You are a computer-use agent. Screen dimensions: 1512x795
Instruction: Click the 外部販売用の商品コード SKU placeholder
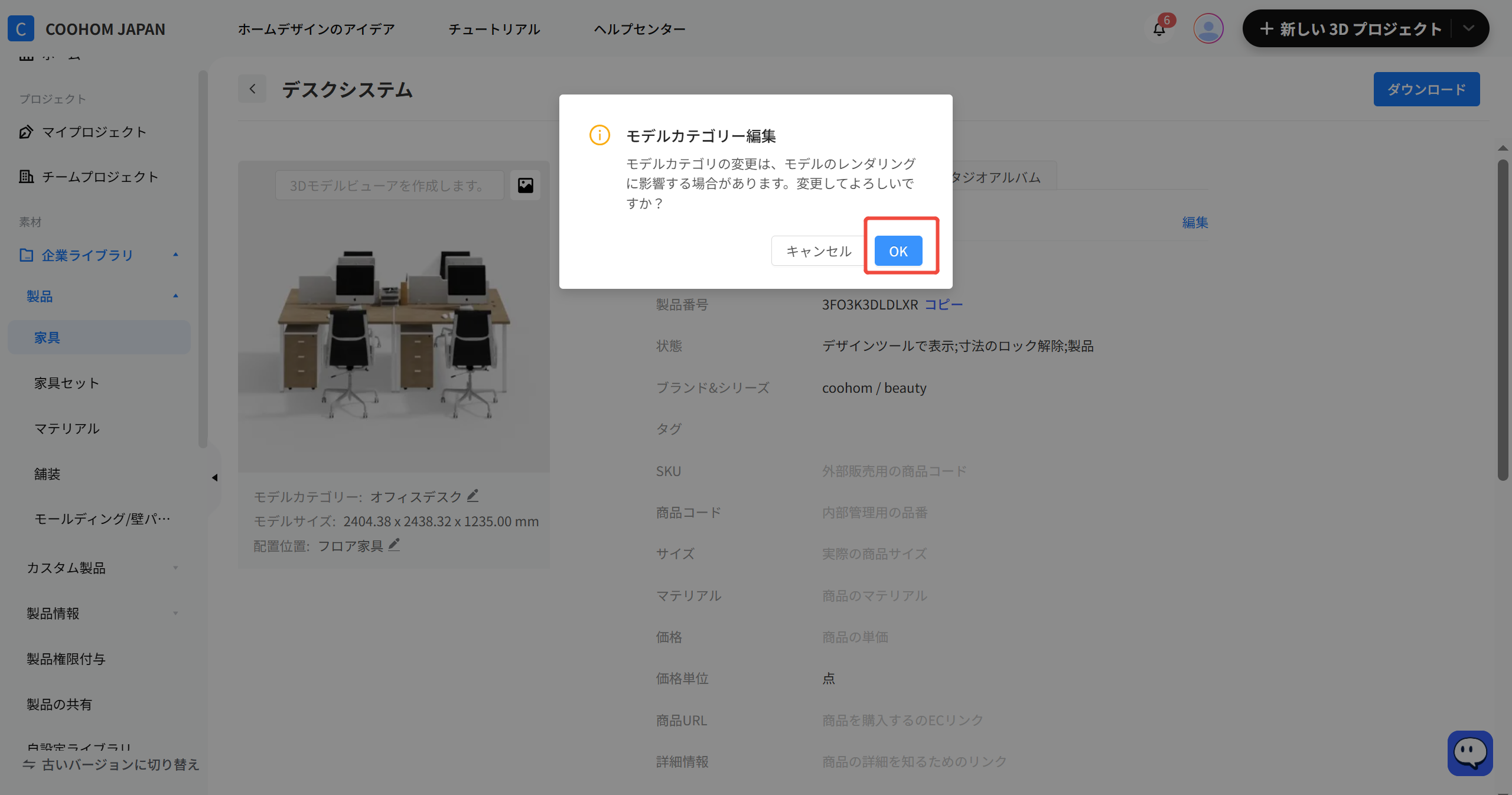pos(894,471)
